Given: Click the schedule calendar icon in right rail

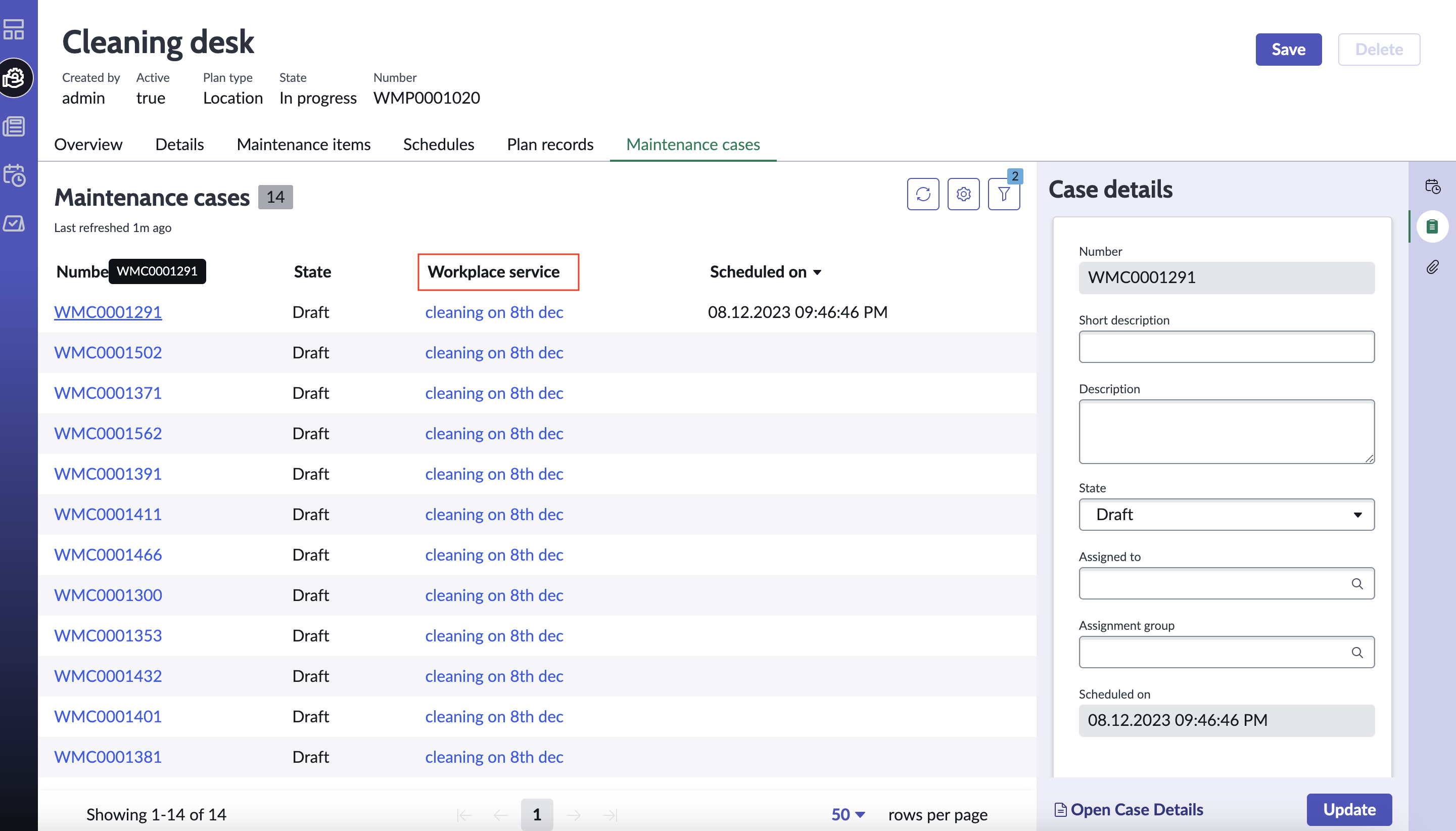Looking at the screenshot, I should 1433,186.
